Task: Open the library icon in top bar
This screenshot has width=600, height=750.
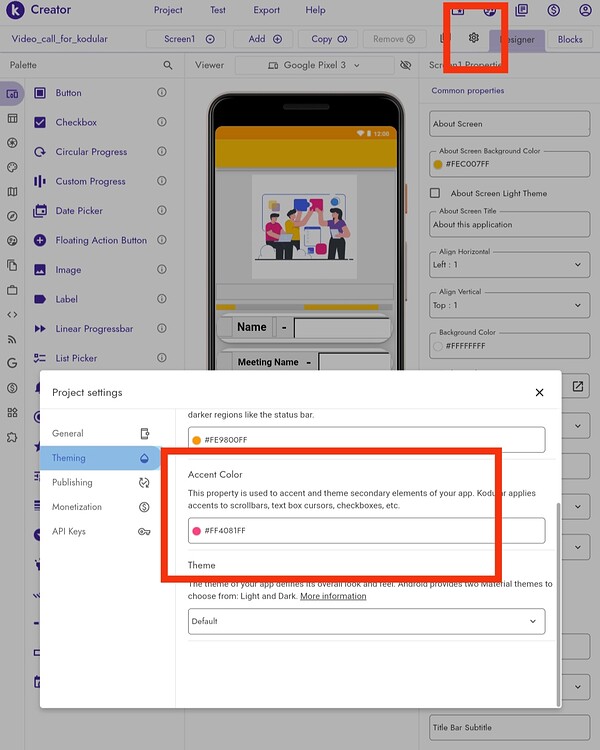Action: pos(521,10)
